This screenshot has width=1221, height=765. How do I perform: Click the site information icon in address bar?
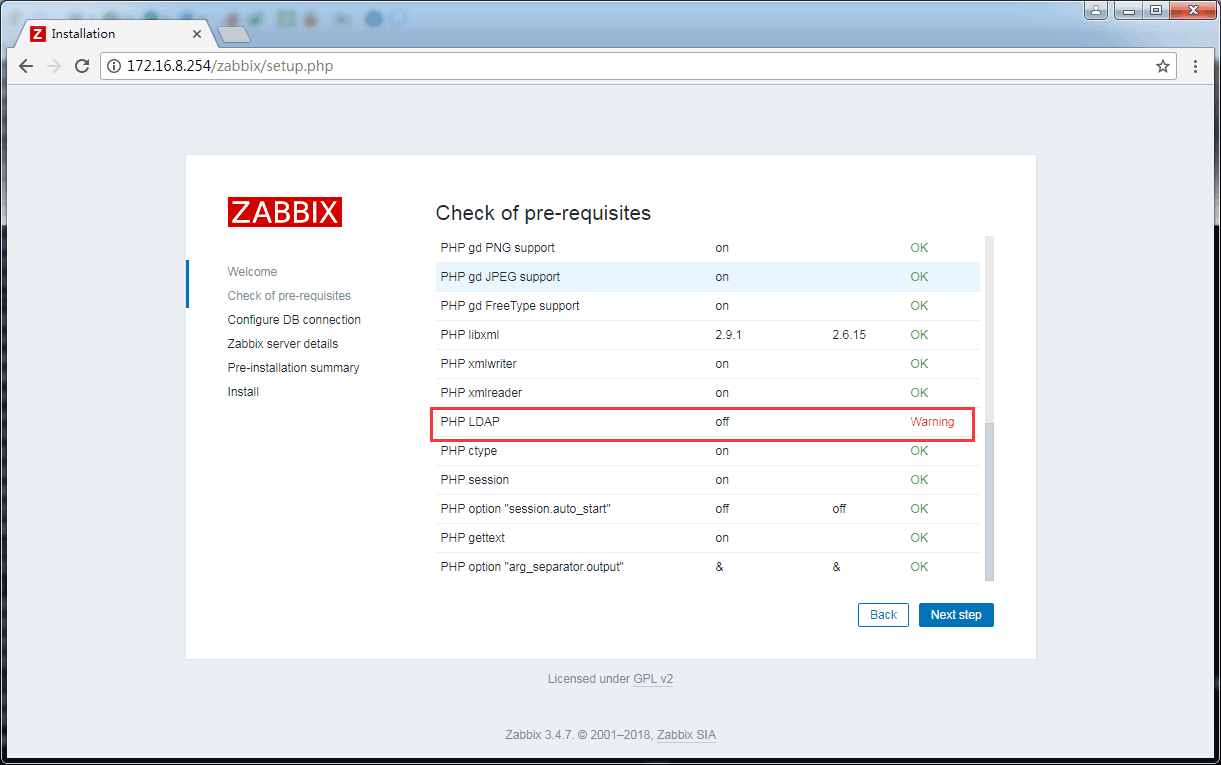point(114,66)
